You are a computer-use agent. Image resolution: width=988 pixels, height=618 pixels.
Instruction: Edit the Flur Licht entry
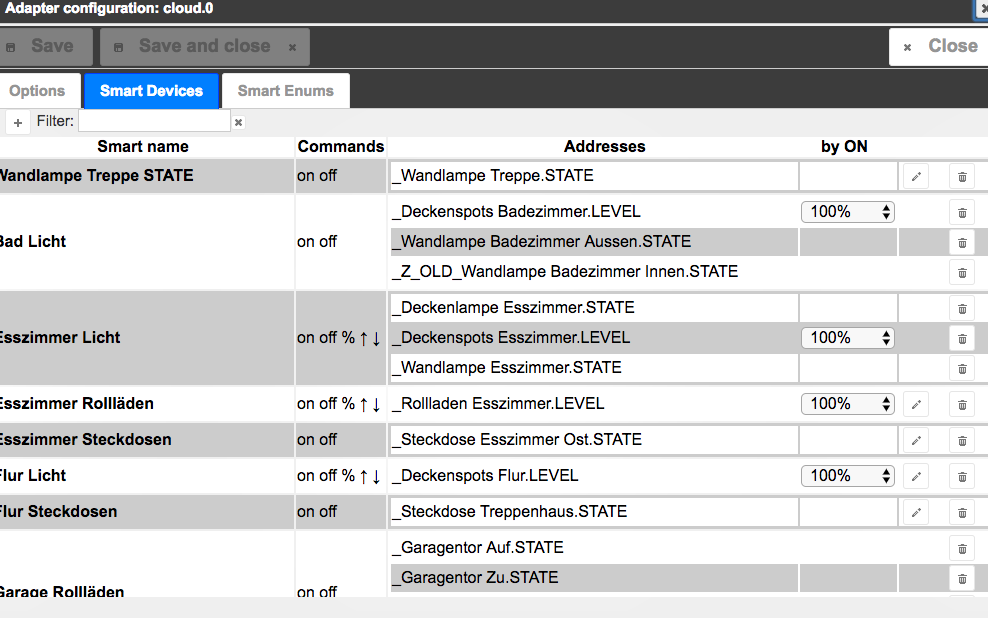click(915, 476)
